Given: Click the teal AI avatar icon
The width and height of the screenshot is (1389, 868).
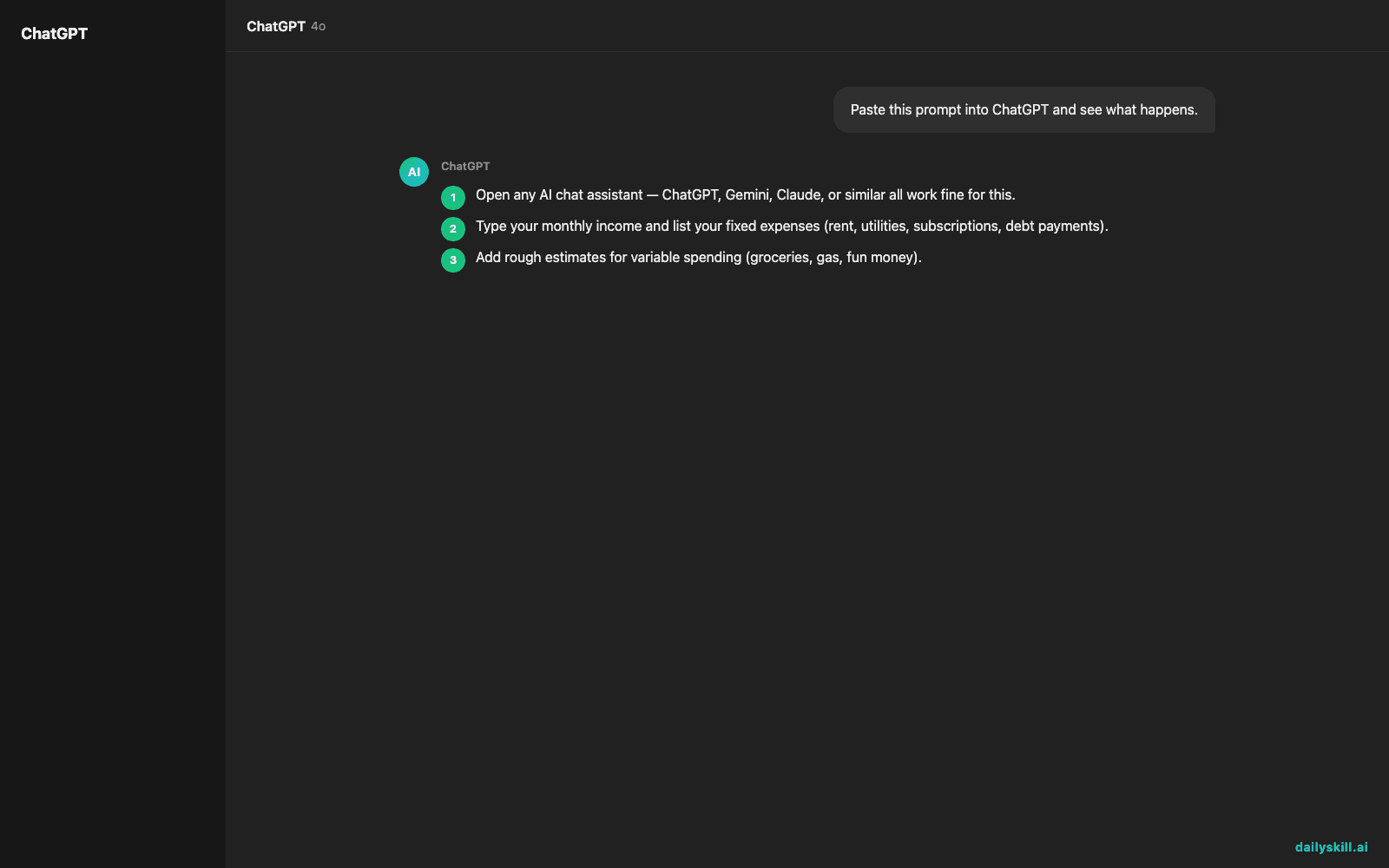Looking at the screenshot, I should (414, 172).
